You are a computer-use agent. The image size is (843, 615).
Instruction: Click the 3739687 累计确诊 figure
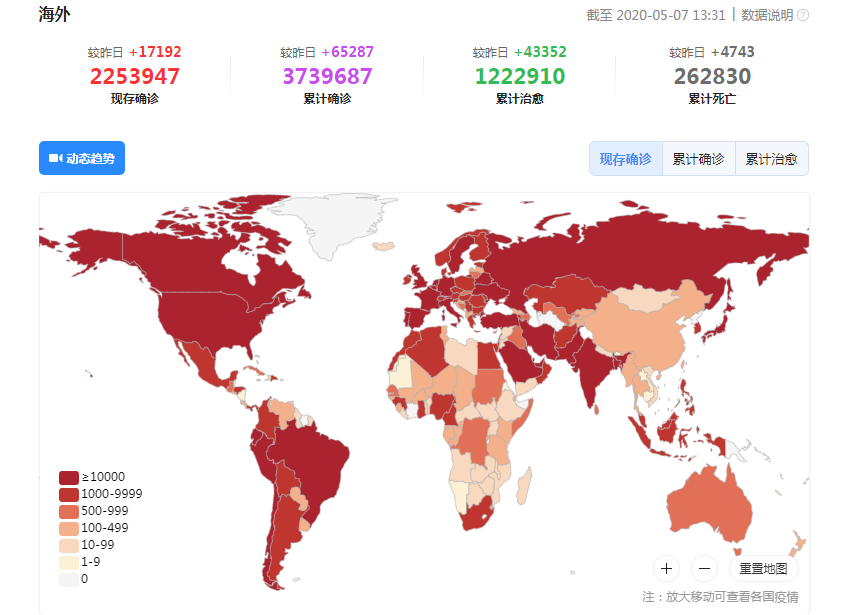[x=327, y=76]
